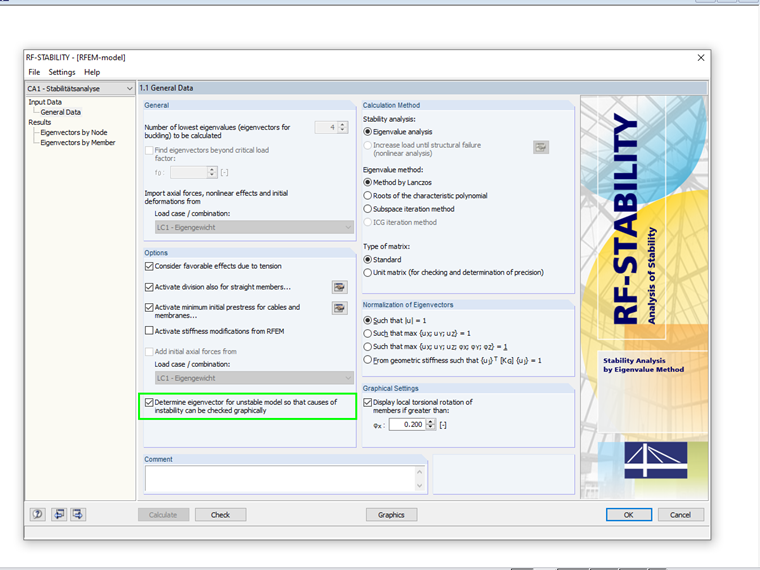This screenshot has height=570, width=760.
Task: Open the Help menu
Action: tap(92, 72)
